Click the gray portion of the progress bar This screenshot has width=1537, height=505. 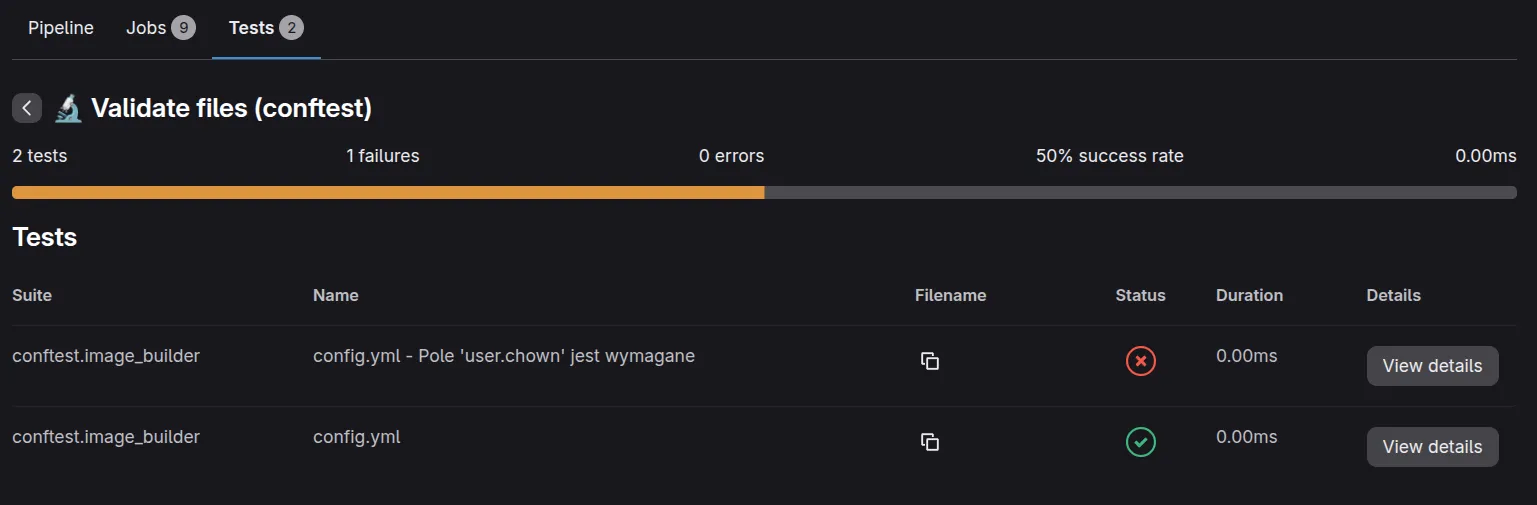pyautogui.click(x=1140, y=192)
